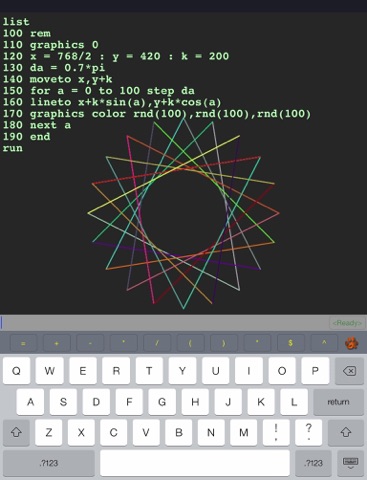Tap the Ready status indicator
Image resolution: width=367 pixels, height=480 pixels.
(347, 323)
